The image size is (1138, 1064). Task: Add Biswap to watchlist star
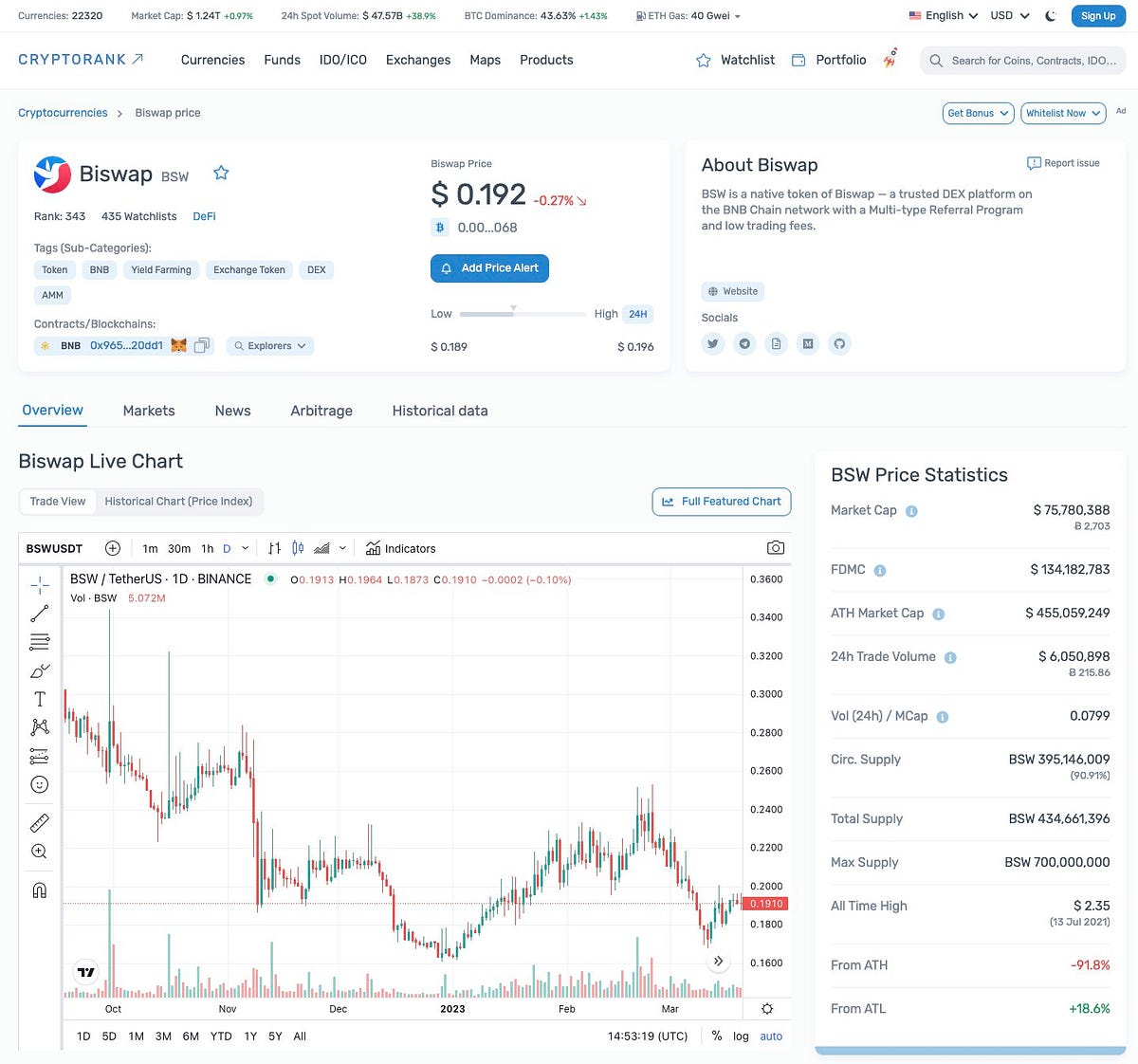pyautogui.click(x=221, y=173)
